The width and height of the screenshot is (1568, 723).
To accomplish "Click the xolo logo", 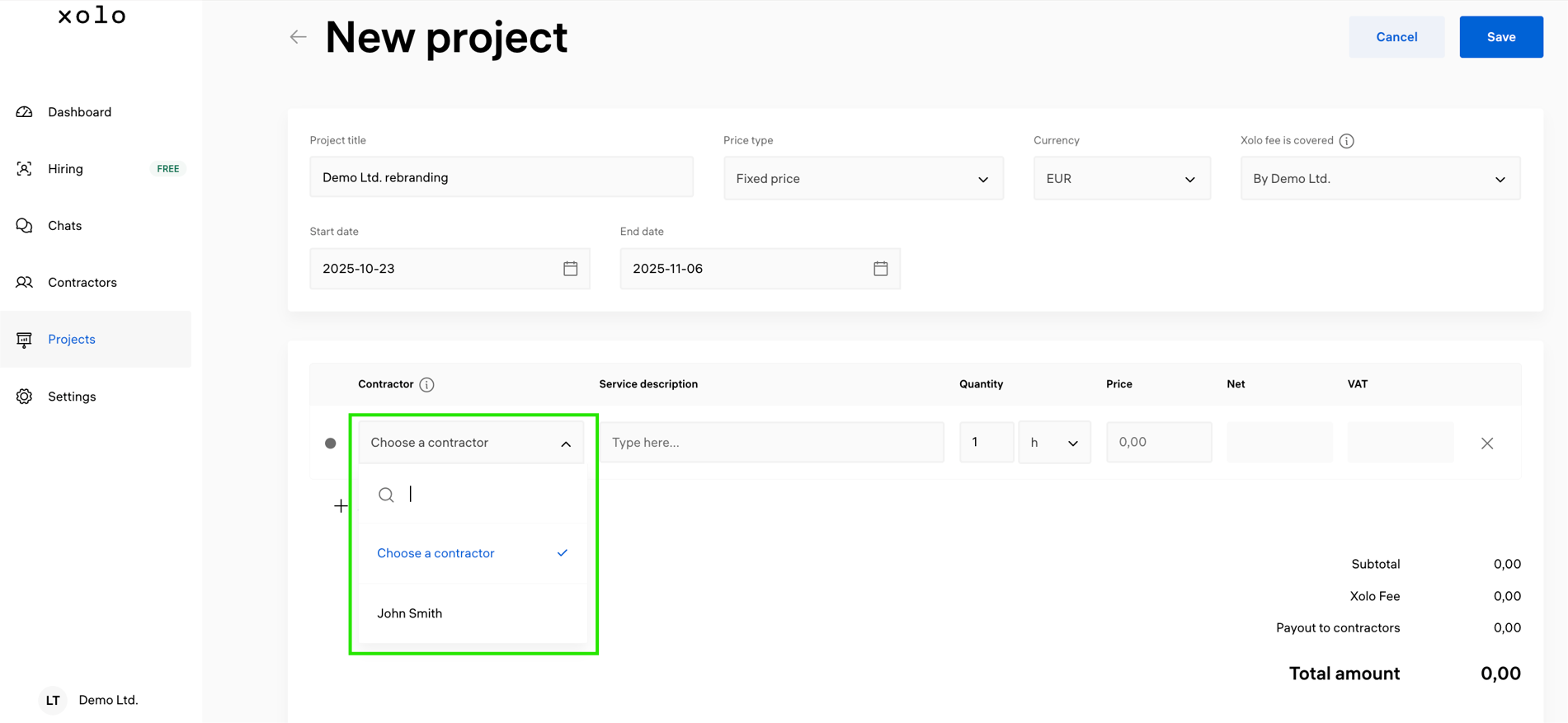I will click(x=92, y=16).
